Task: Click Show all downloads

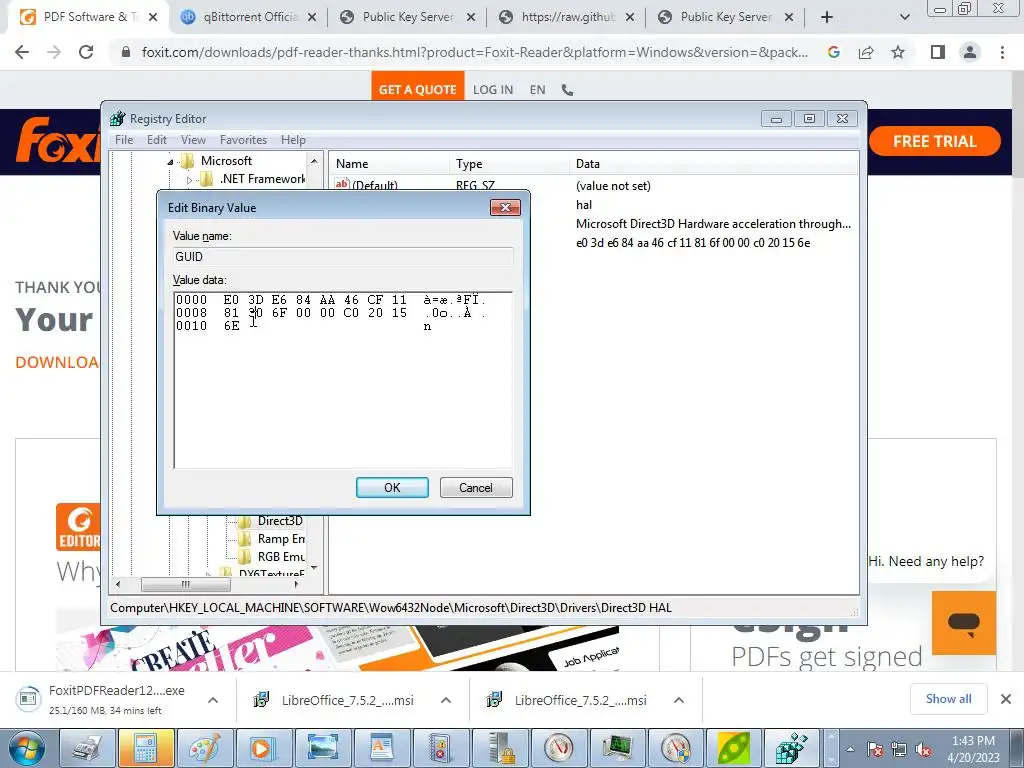Action: [949, 699]
